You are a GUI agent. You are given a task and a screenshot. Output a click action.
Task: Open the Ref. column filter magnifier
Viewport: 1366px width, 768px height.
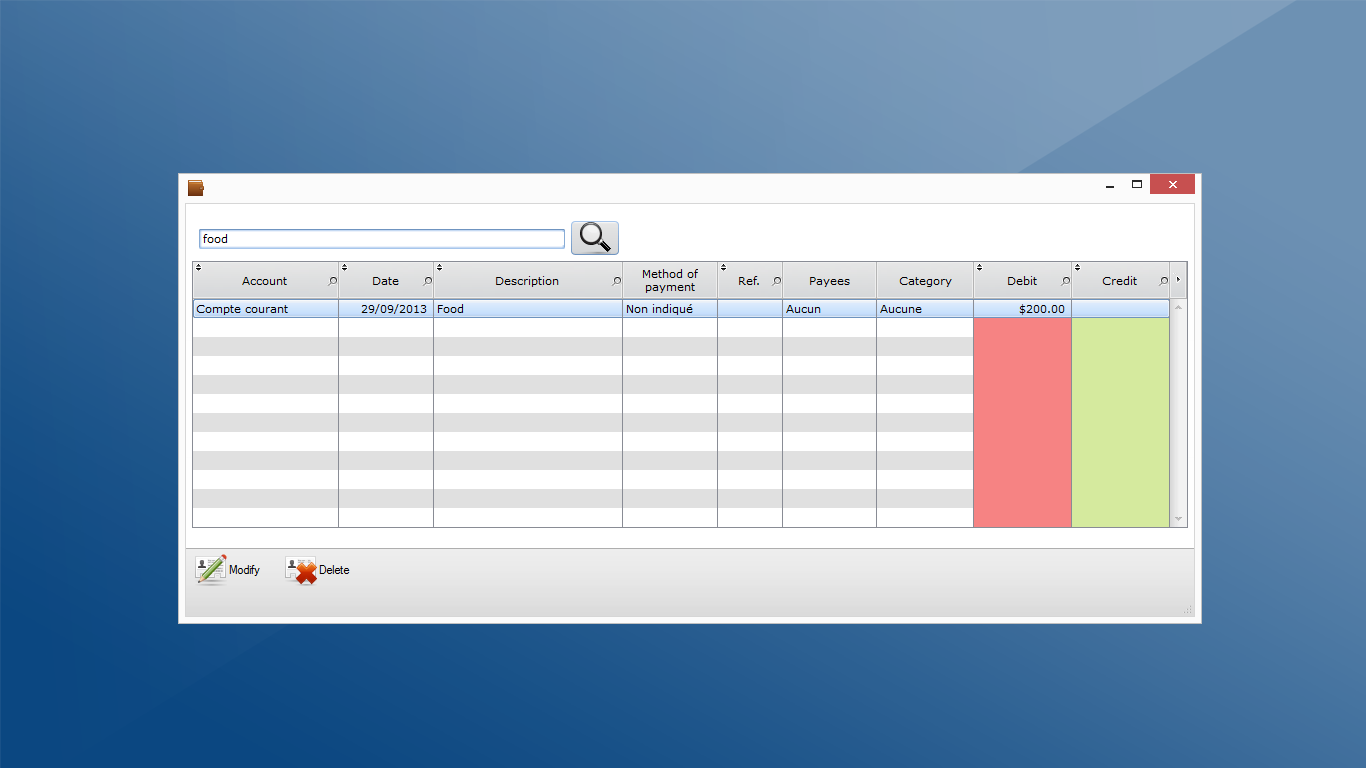(777, 281)
